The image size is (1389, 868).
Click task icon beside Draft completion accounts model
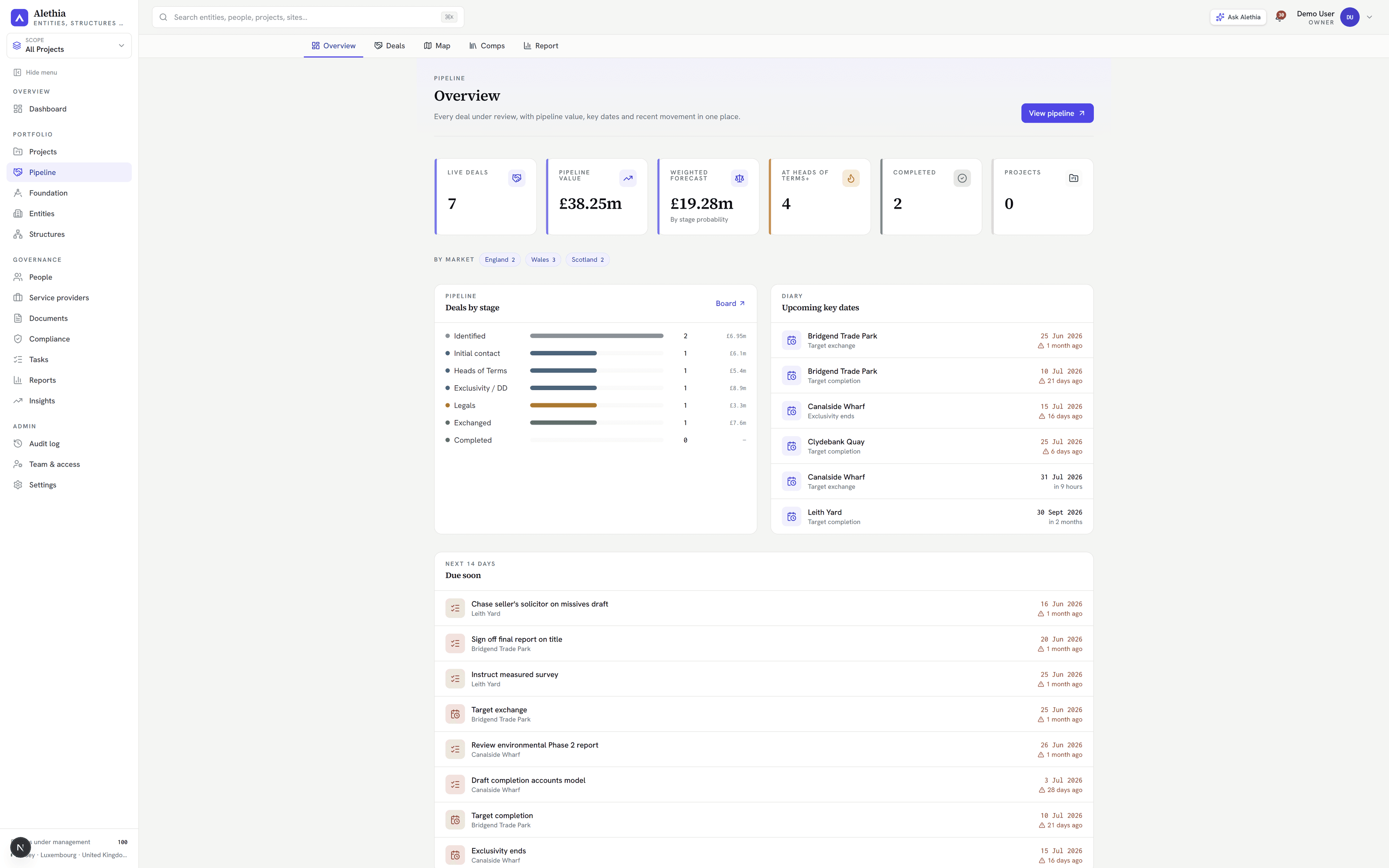pos(455,784)
